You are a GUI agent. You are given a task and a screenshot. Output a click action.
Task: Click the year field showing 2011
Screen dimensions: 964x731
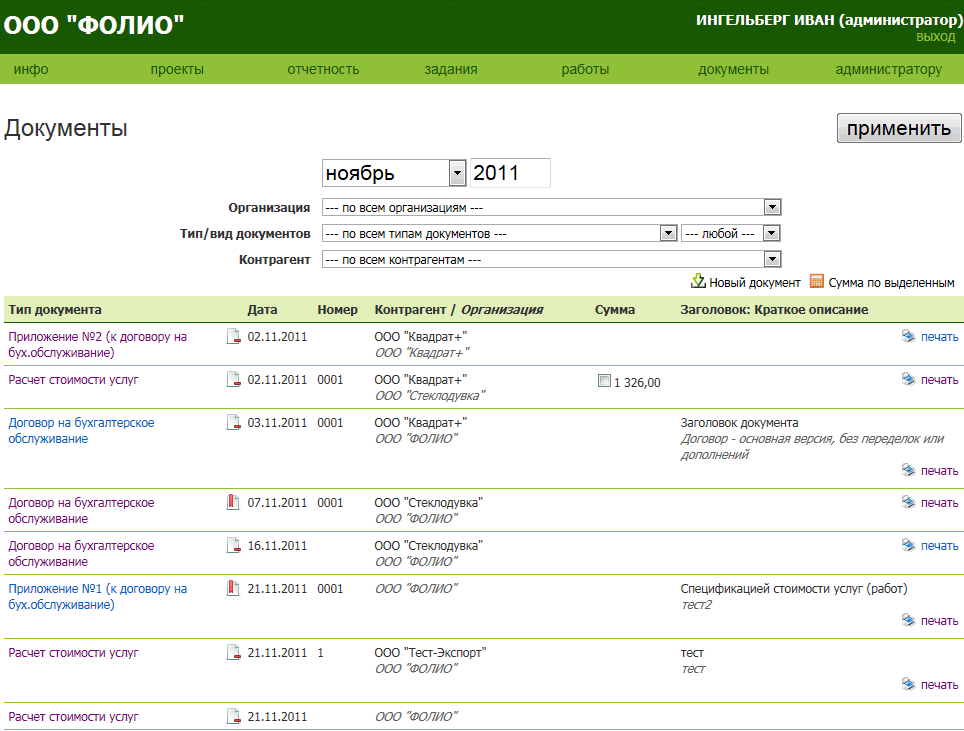coord(510,173)
